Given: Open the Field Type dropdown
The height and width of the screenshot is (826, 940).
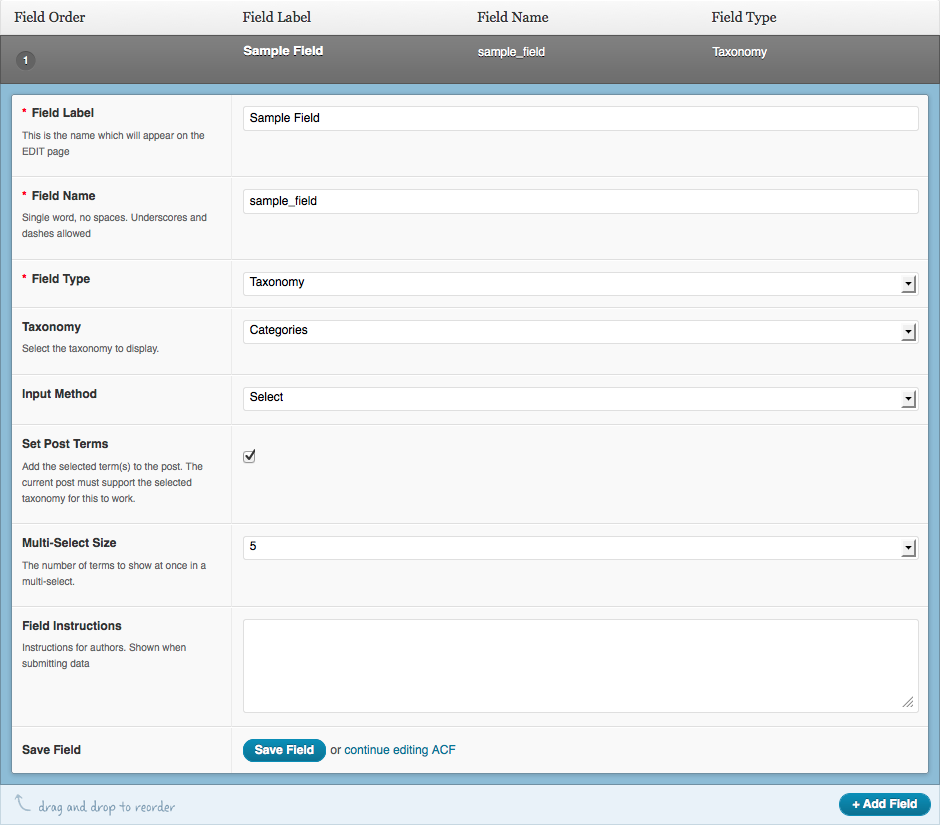Looking at the screenshot, I should click(580, 283).
